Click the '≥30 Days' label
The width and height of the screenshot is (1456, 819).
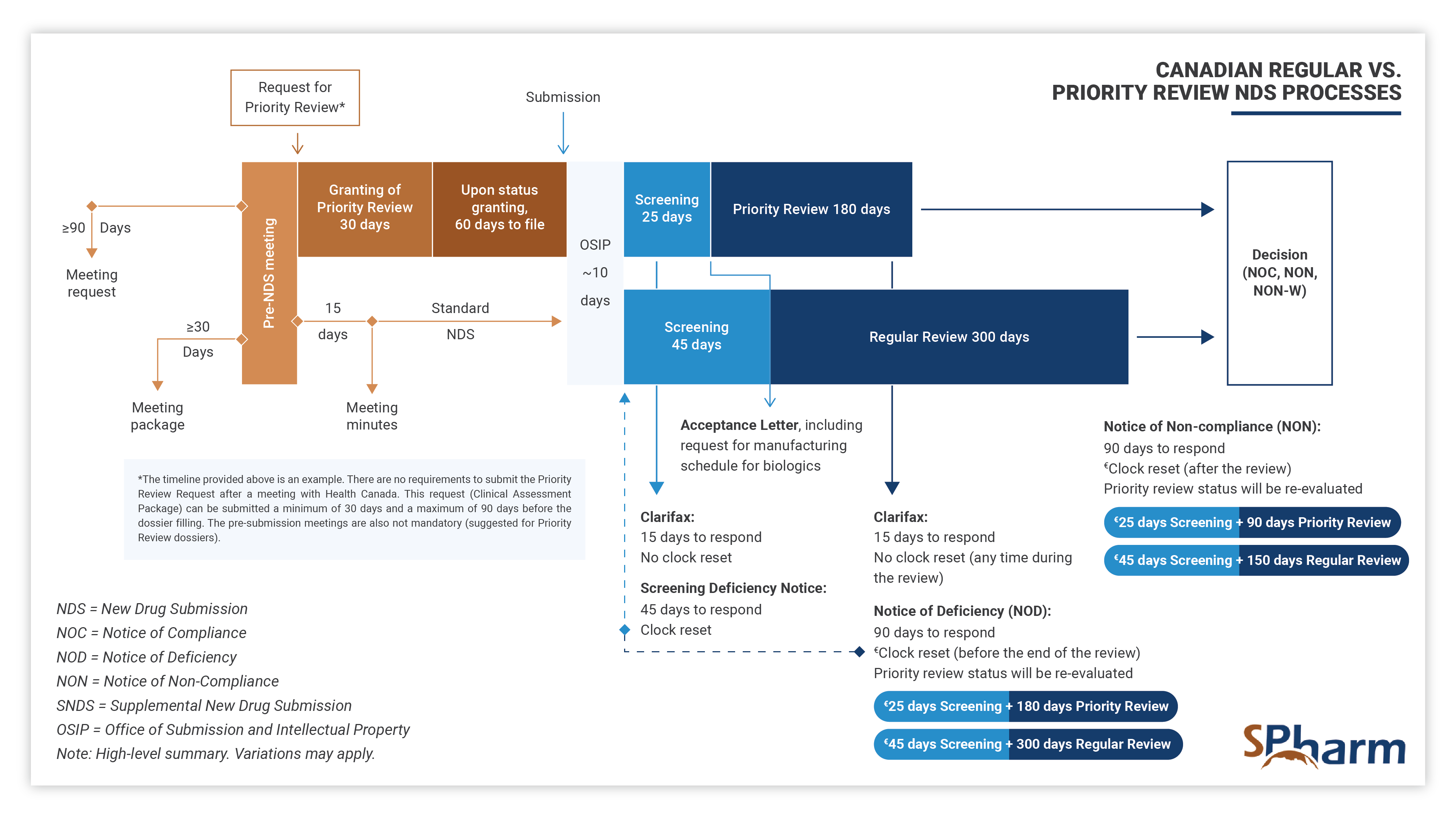[198, 339]
